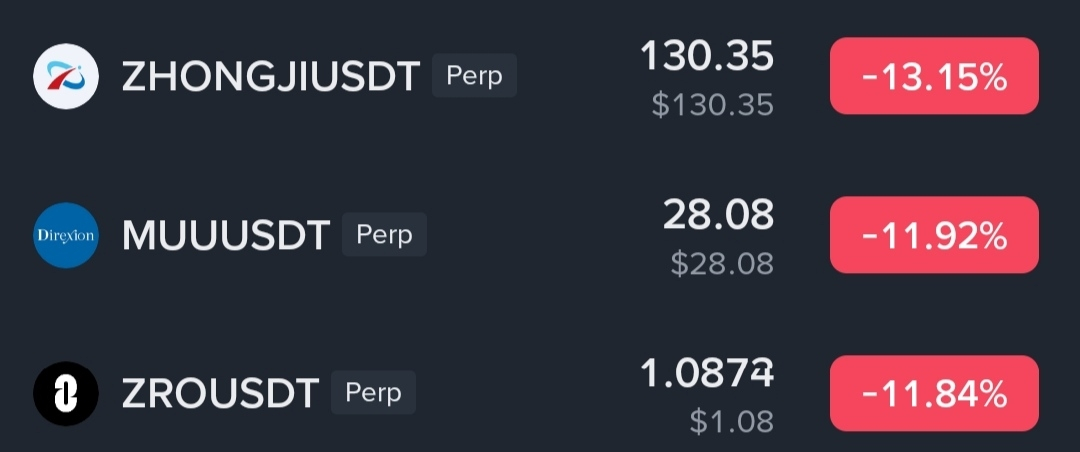
Task: Open the ZHONGJIUSDT coin logo
Action: click(x=66, y=76)
